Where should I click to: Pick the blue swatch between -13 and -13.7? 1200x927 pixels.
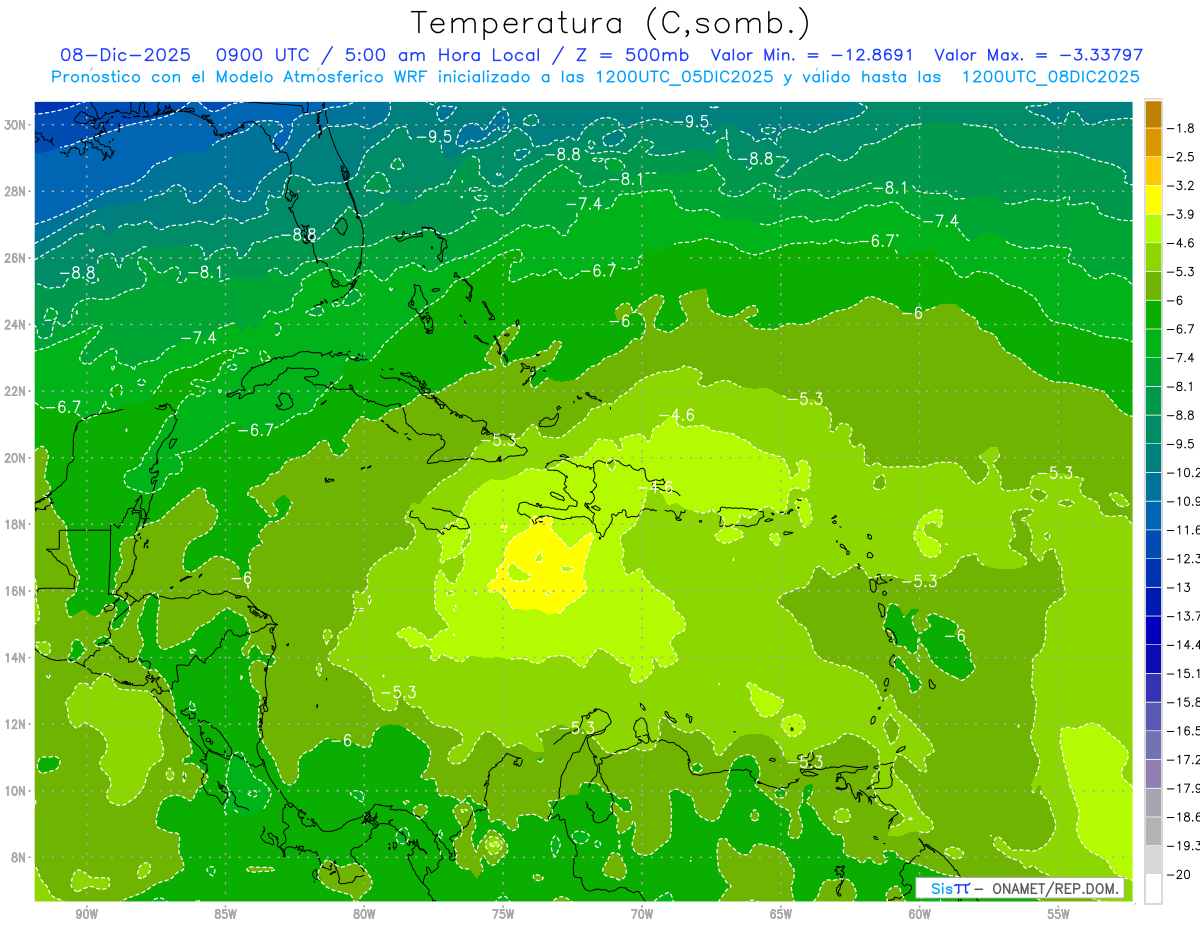1154,601
